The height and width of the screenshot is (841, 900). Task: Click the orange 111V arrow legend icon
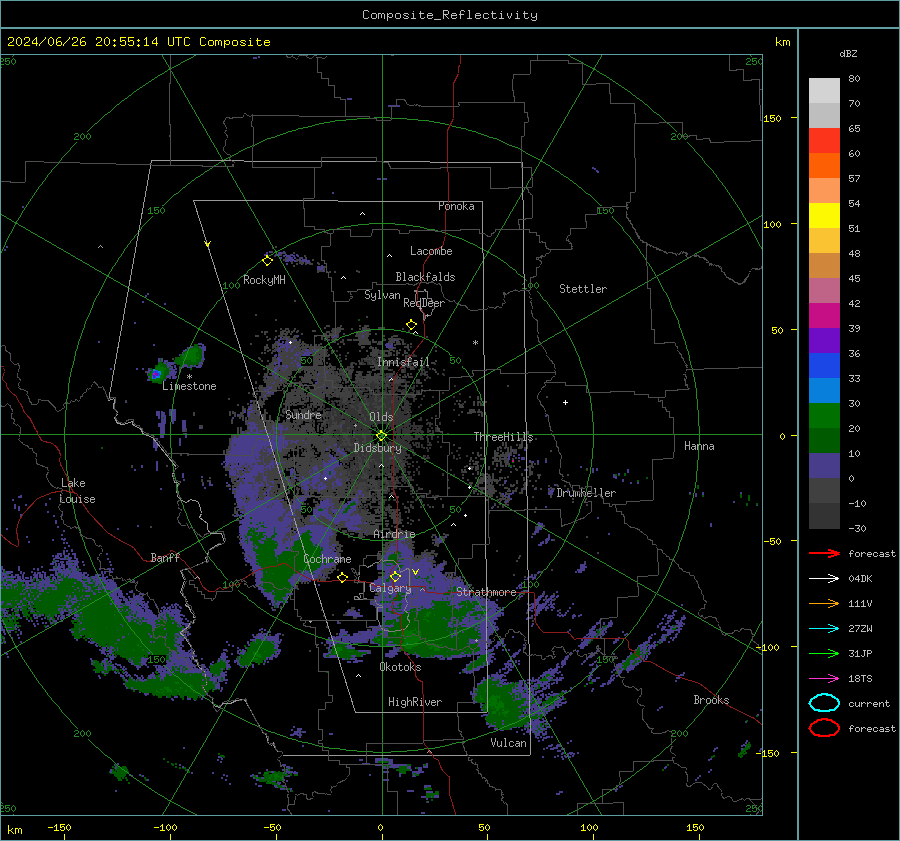tap(824, 603)
